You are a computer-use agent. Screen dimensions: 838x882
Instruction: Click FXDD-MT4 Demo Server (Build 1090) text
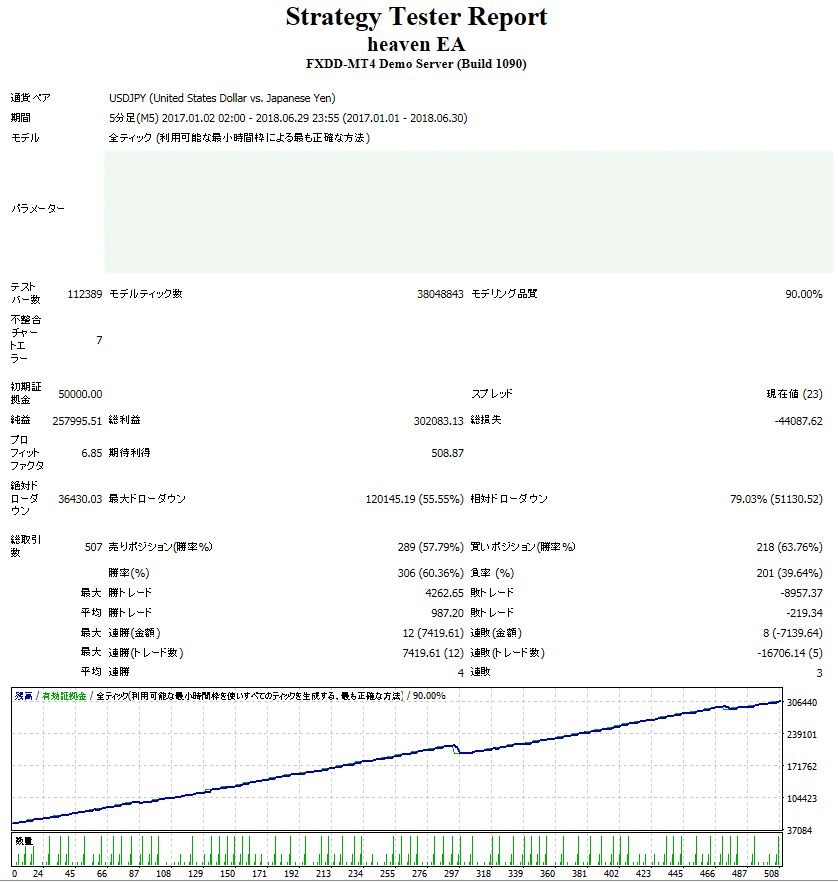point(416,64)
